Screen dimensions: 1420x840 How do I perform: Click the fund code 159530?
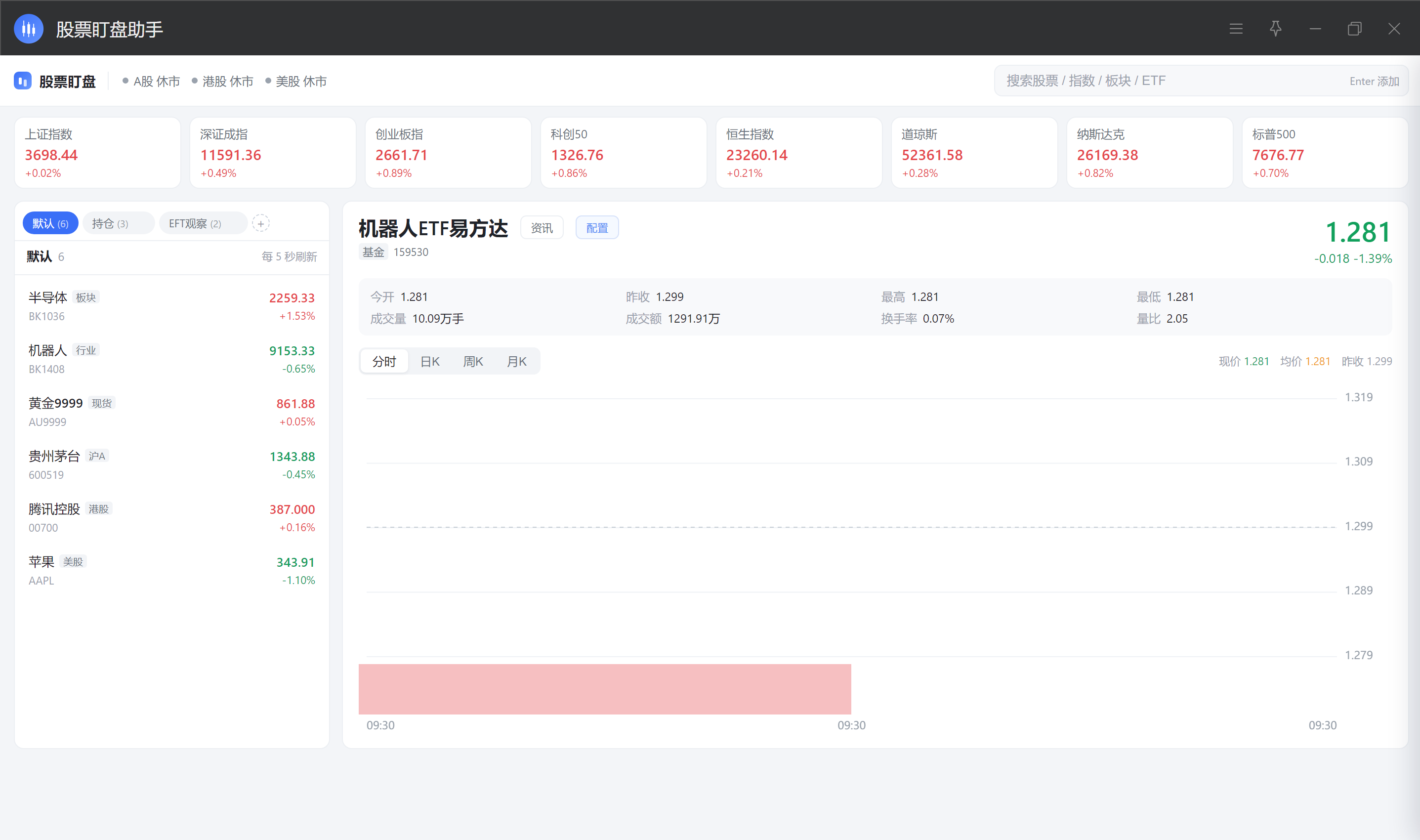coord(411,252)
